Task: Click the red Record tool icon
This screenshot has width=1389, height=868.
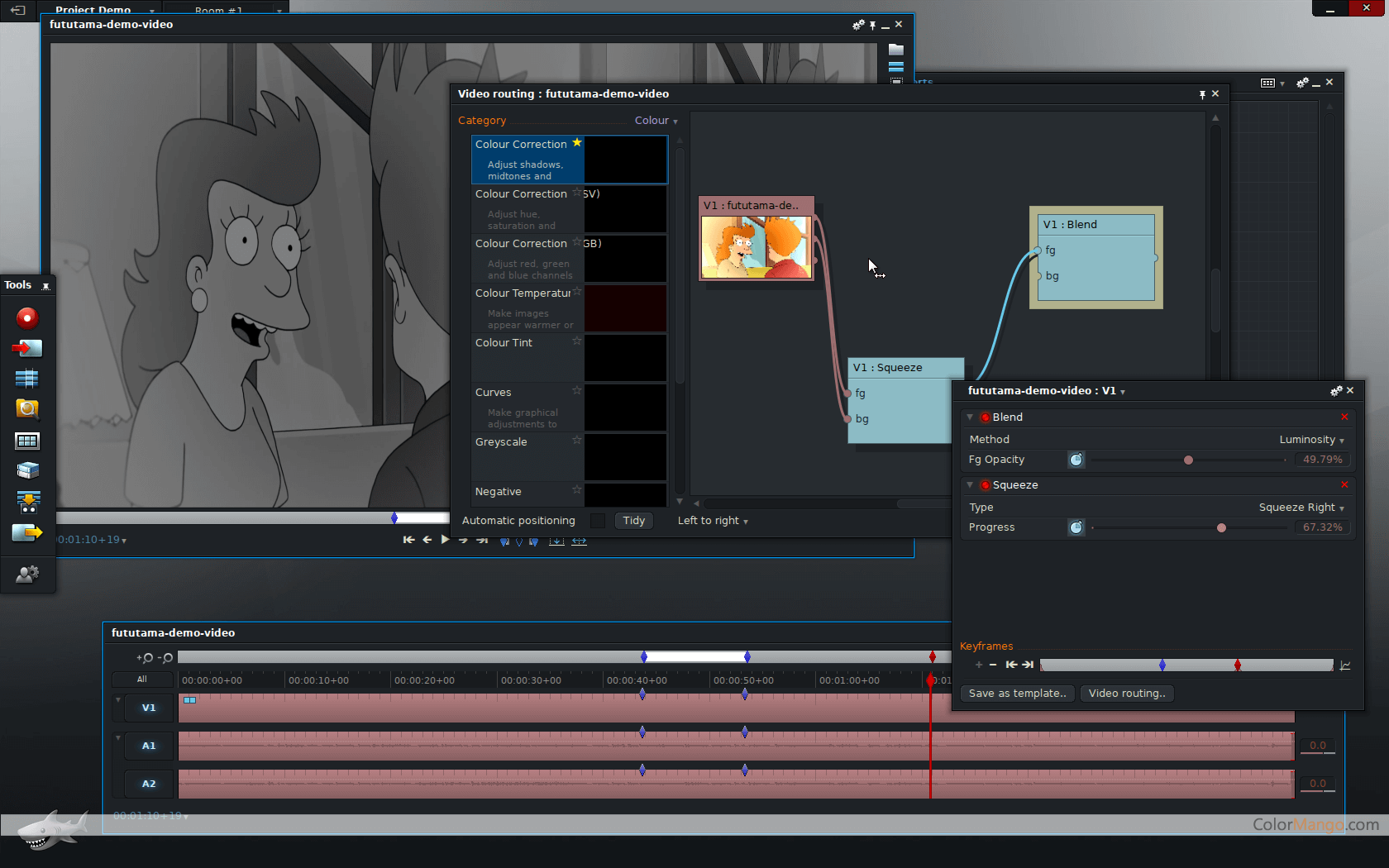Action: coord(27,318)
